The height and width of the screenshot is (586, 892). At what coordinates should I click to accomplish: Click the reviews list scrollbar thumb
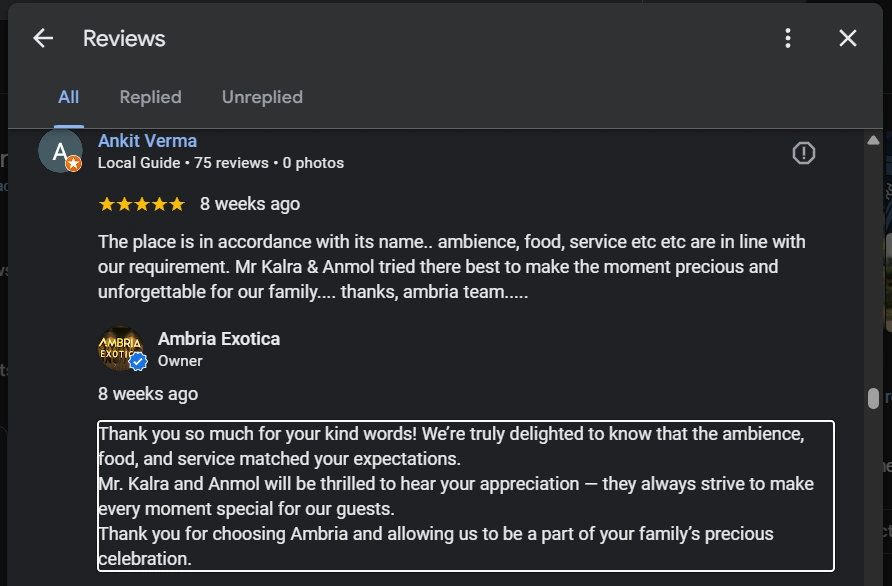point(873,398)
